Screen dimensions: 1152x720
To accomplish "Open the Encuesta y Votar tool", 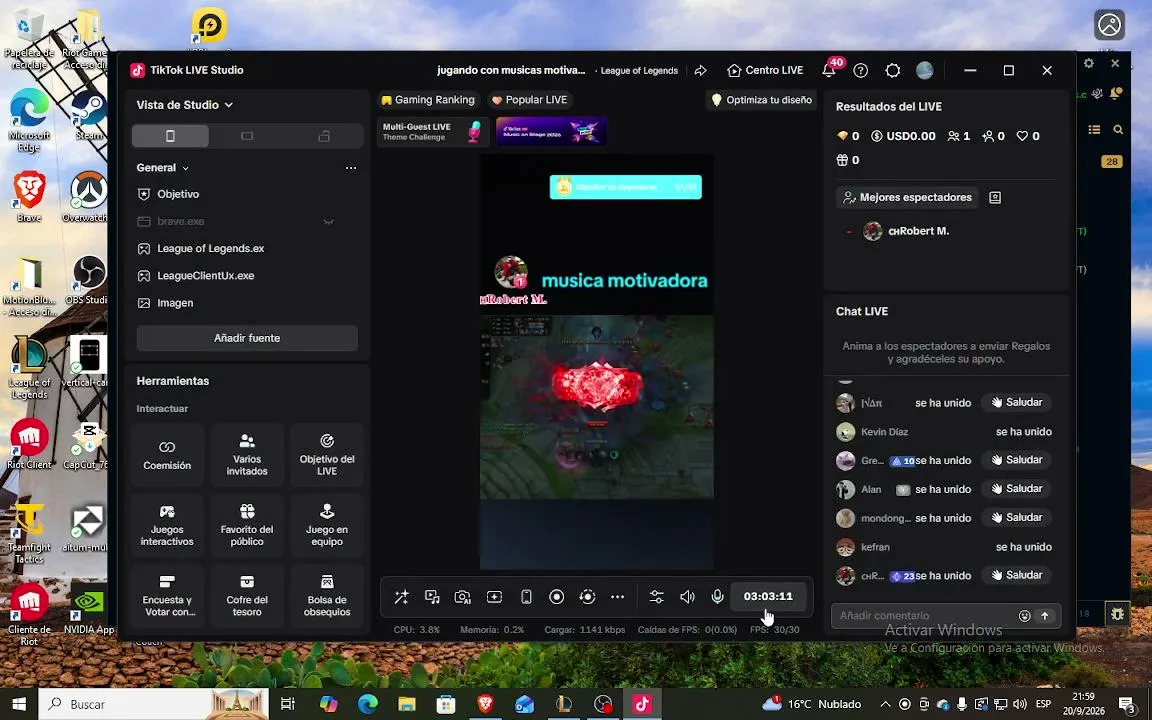I will point(168,596).
